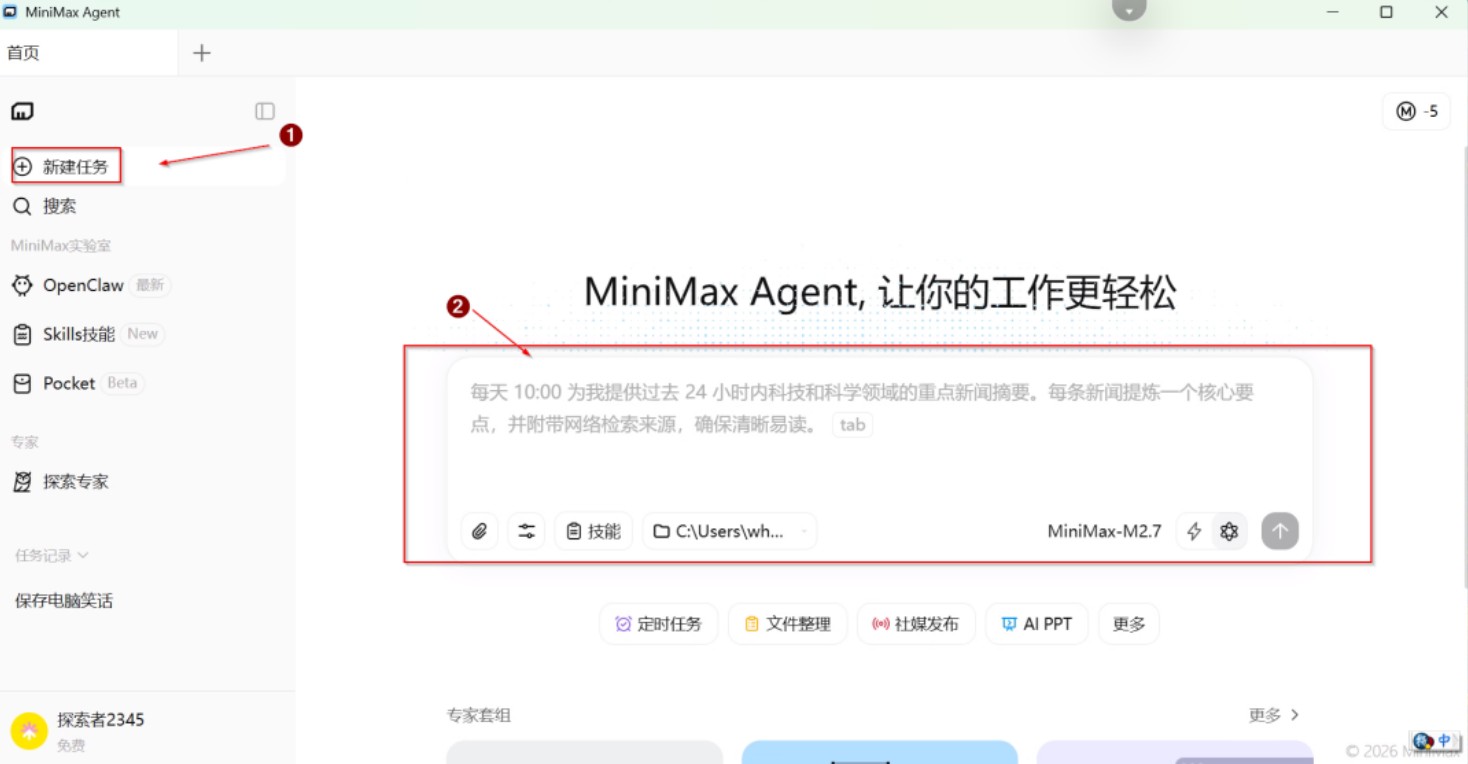Select the MiniMax-M2.7 model selector
The image size is (1468, 764).
pos(1105,532)
